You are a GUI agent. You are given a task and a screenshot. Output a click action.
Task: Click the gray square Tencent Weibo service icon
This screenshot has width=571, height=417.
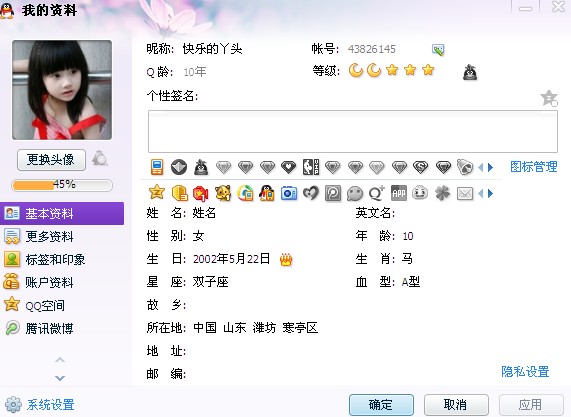(333, 193)
